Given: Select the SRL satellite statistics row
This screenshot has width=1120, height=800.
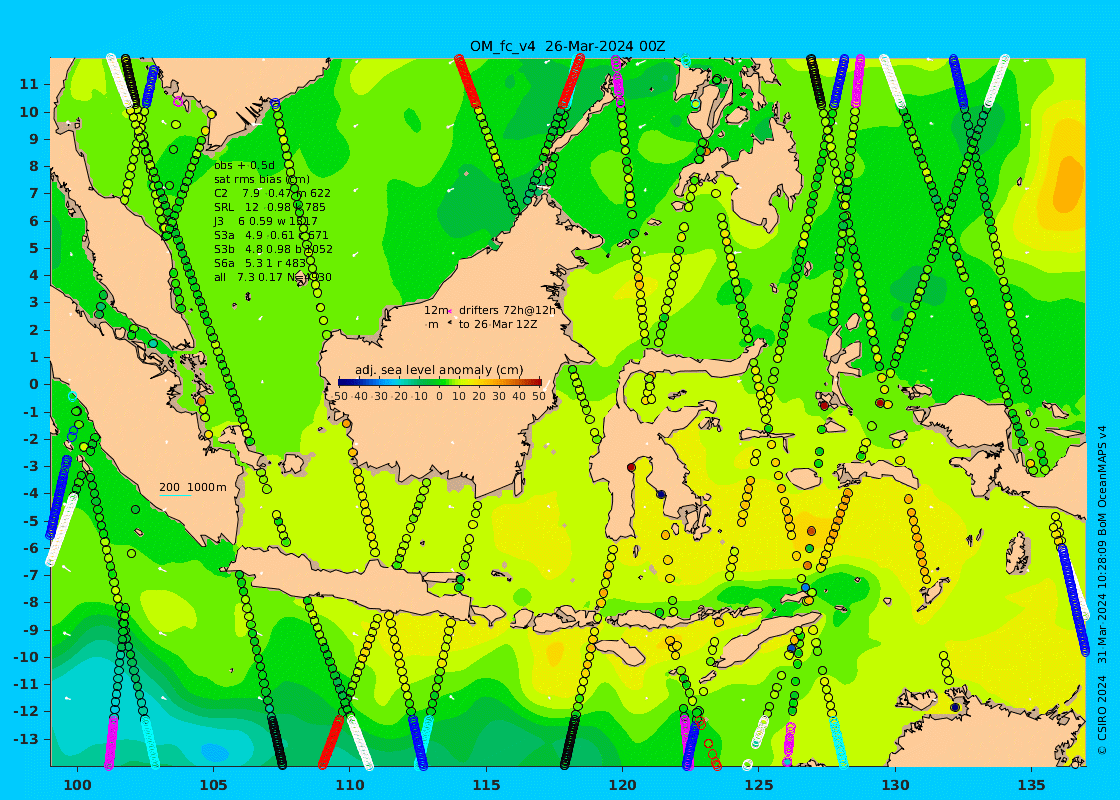Looking at the screenshot, I should pos(269,207).
